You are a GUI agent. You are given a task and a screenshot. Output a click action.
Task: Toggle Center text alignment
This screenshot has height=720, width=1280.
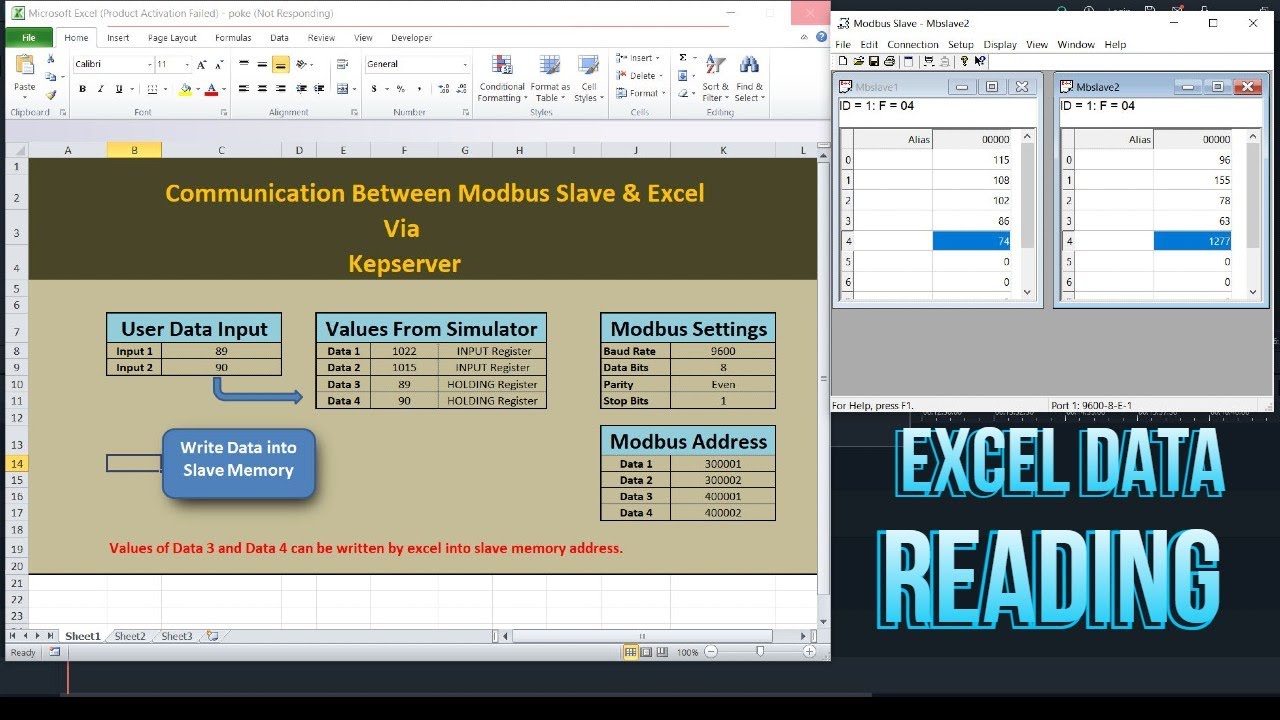pos(262,89)
